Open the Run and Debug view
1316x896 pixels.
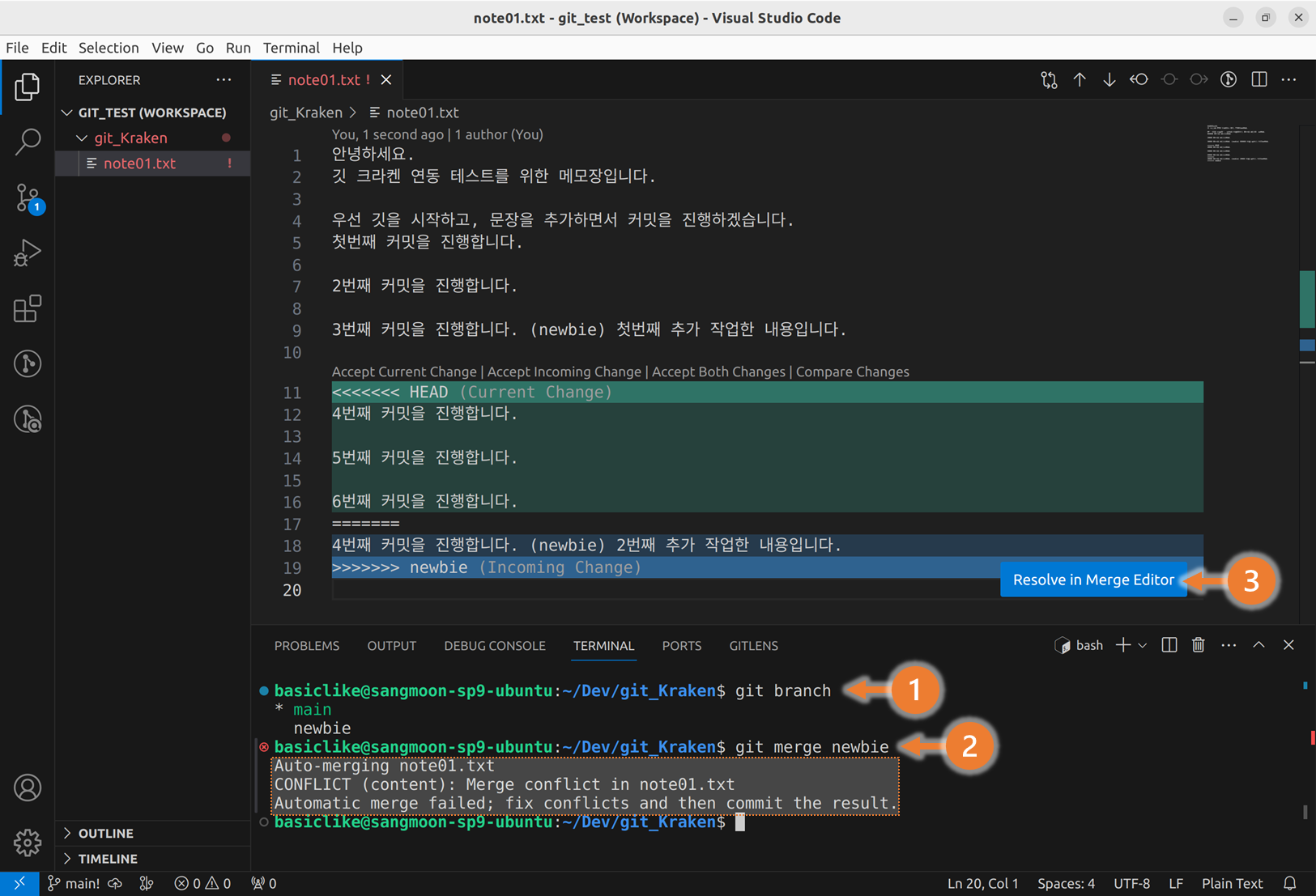[x=28, y=253]
